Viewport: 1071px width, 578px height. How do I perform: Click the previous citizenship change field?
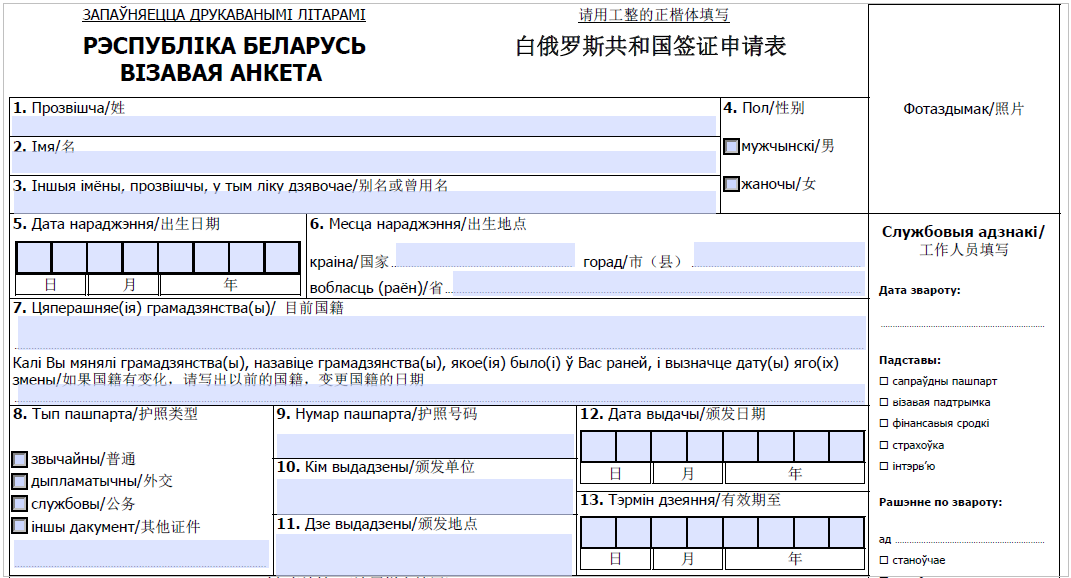coord(441,393)
